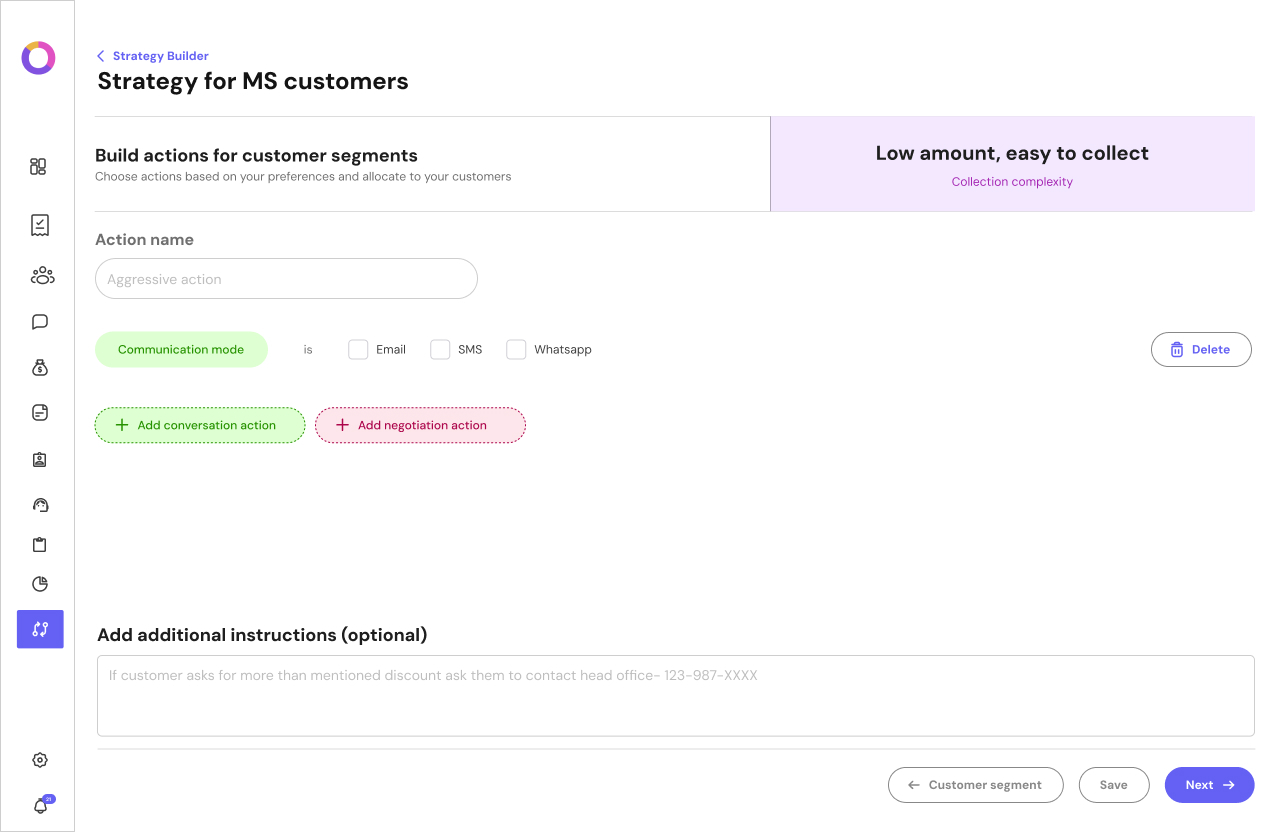Select the pie chart analytics icon

coord(39,583)
